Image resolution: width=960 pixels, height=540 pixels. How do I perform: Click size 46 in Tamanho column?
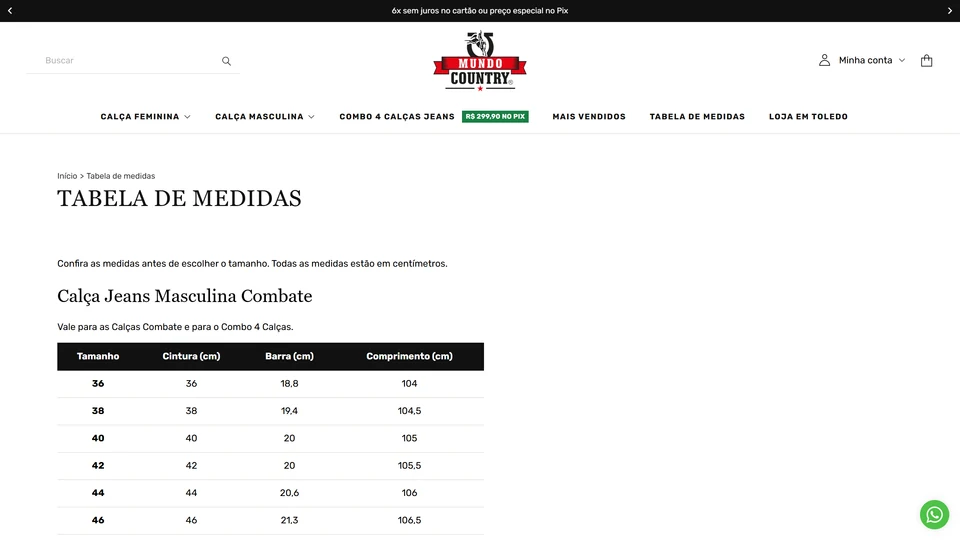(98, 520)
